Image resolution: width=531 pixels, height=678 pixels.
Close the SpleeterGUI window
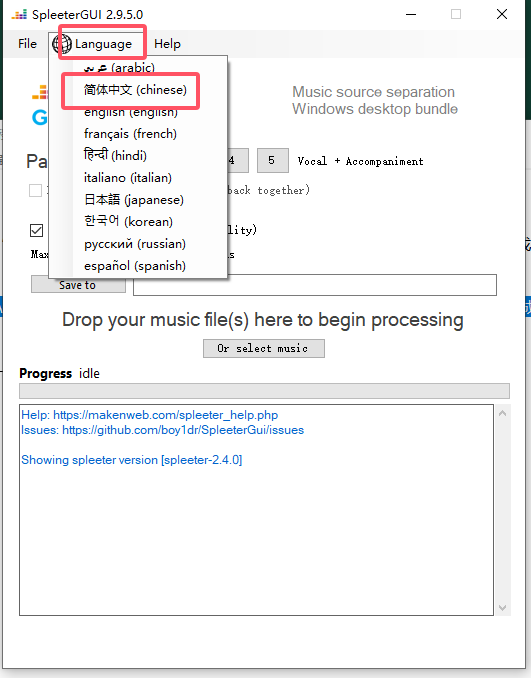coord(502,14)
